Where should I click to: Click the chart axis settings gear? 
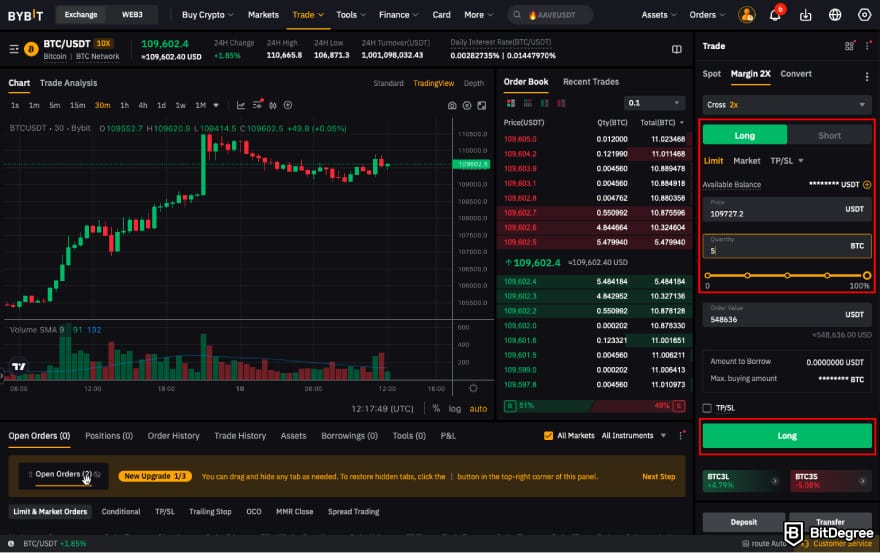(473, 388)
